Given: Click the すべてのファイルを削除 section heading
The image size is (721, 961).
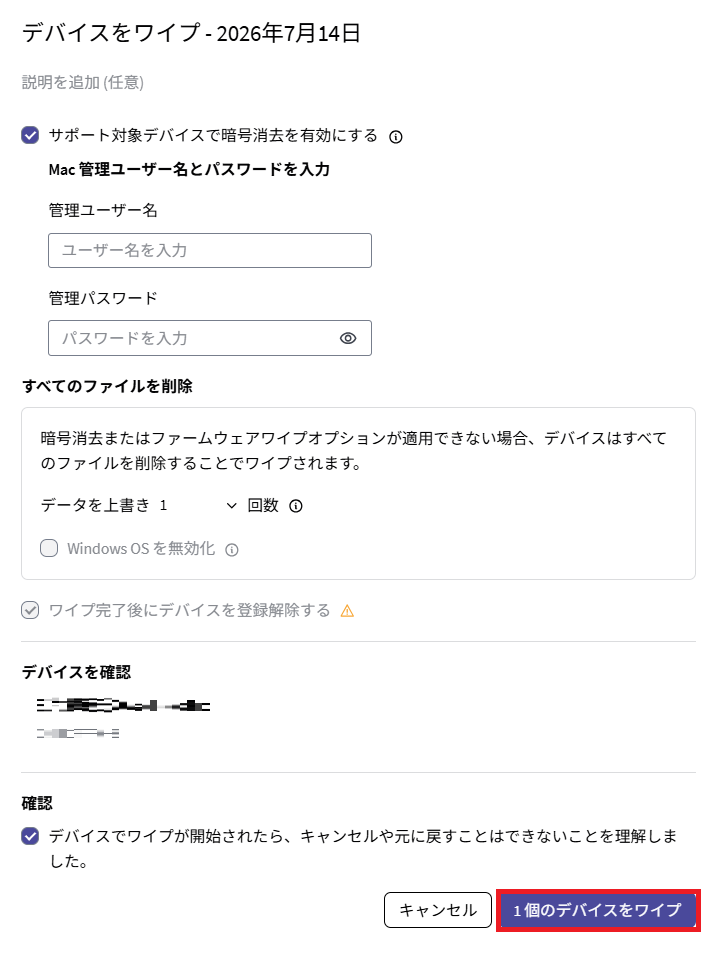Looking at the screenshot, I should coord(107,386).
